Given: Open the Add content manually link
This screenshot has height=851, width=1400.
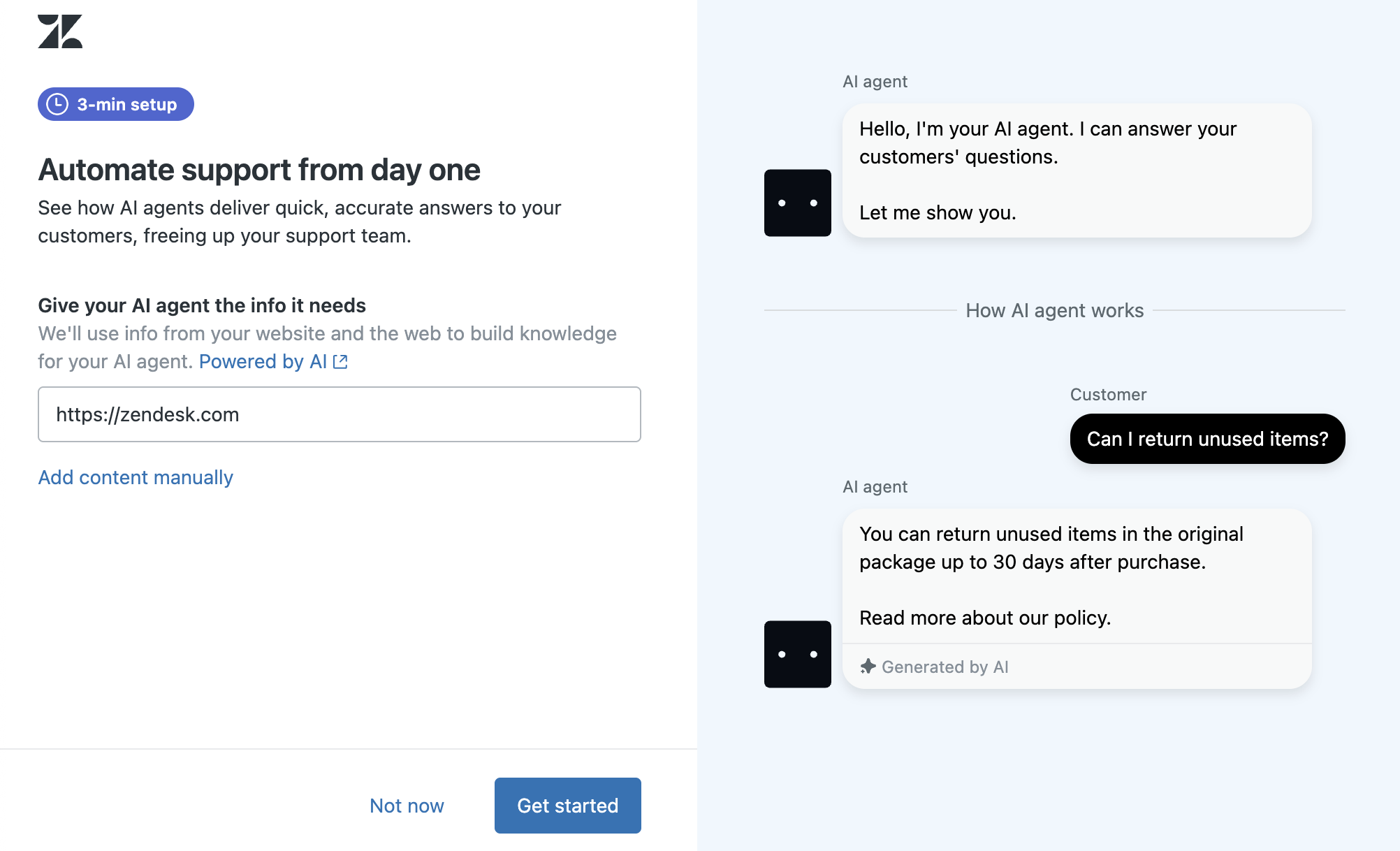Looking at the screenshot, I should (136, 477).
